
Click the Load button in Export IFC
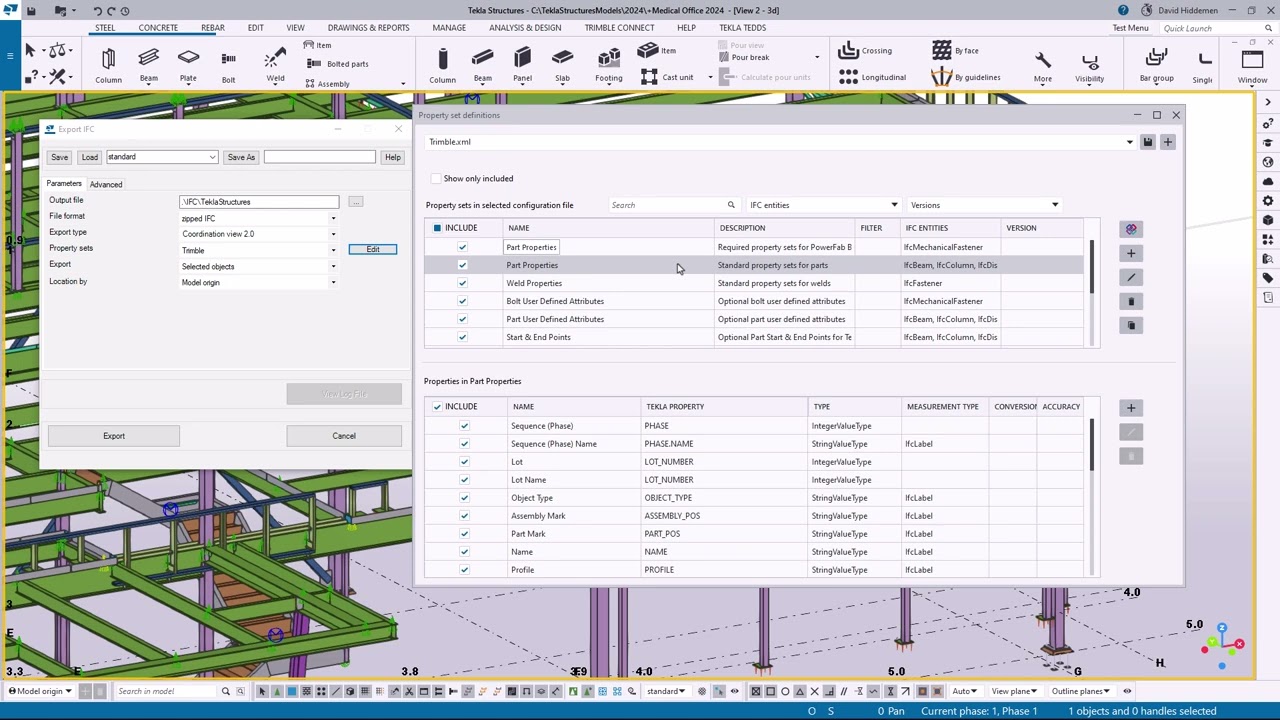[x=90, y=157]
